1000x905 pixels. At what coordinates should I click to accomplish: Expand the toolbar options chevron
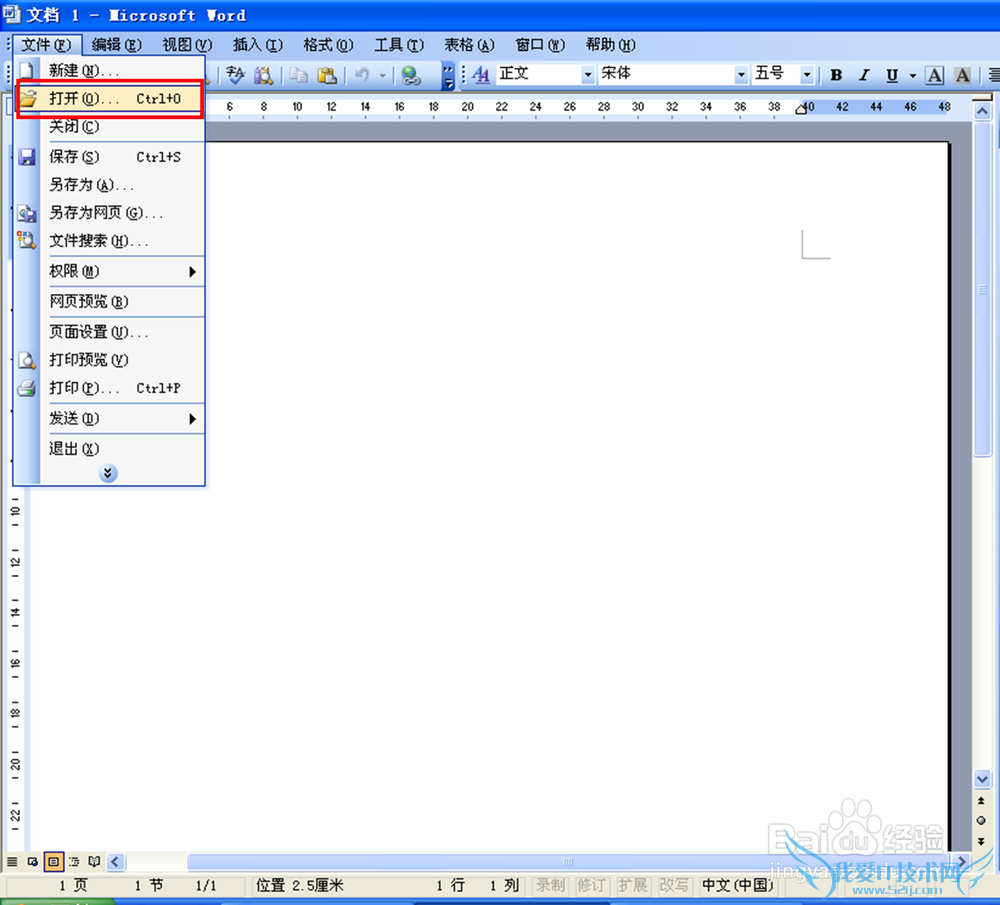[x=448, y=76]
